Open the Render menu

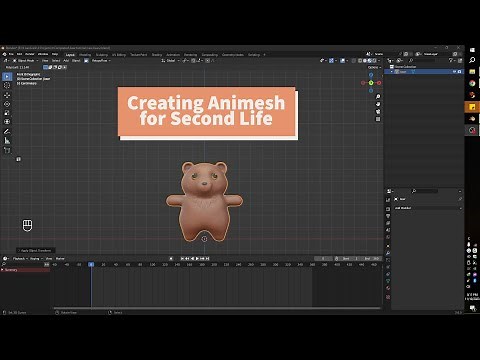[x=30, y=54]
